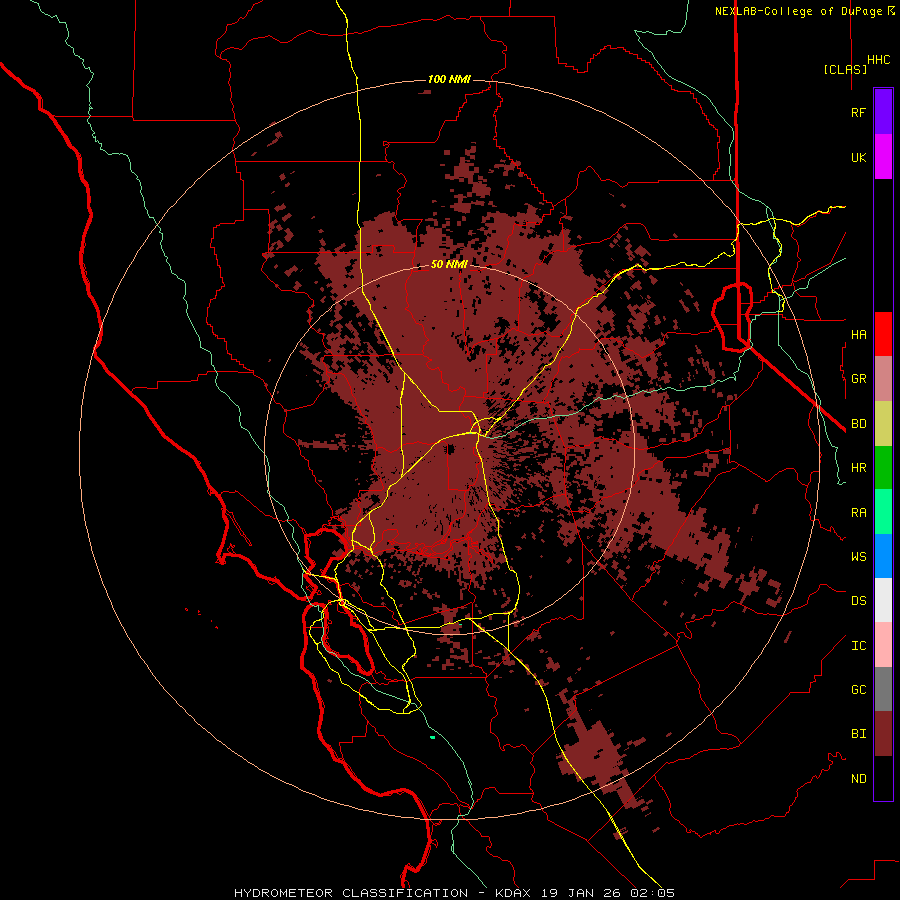Click the GR legend label
This screenshot has width=900, height=900.
pos(858,379)
